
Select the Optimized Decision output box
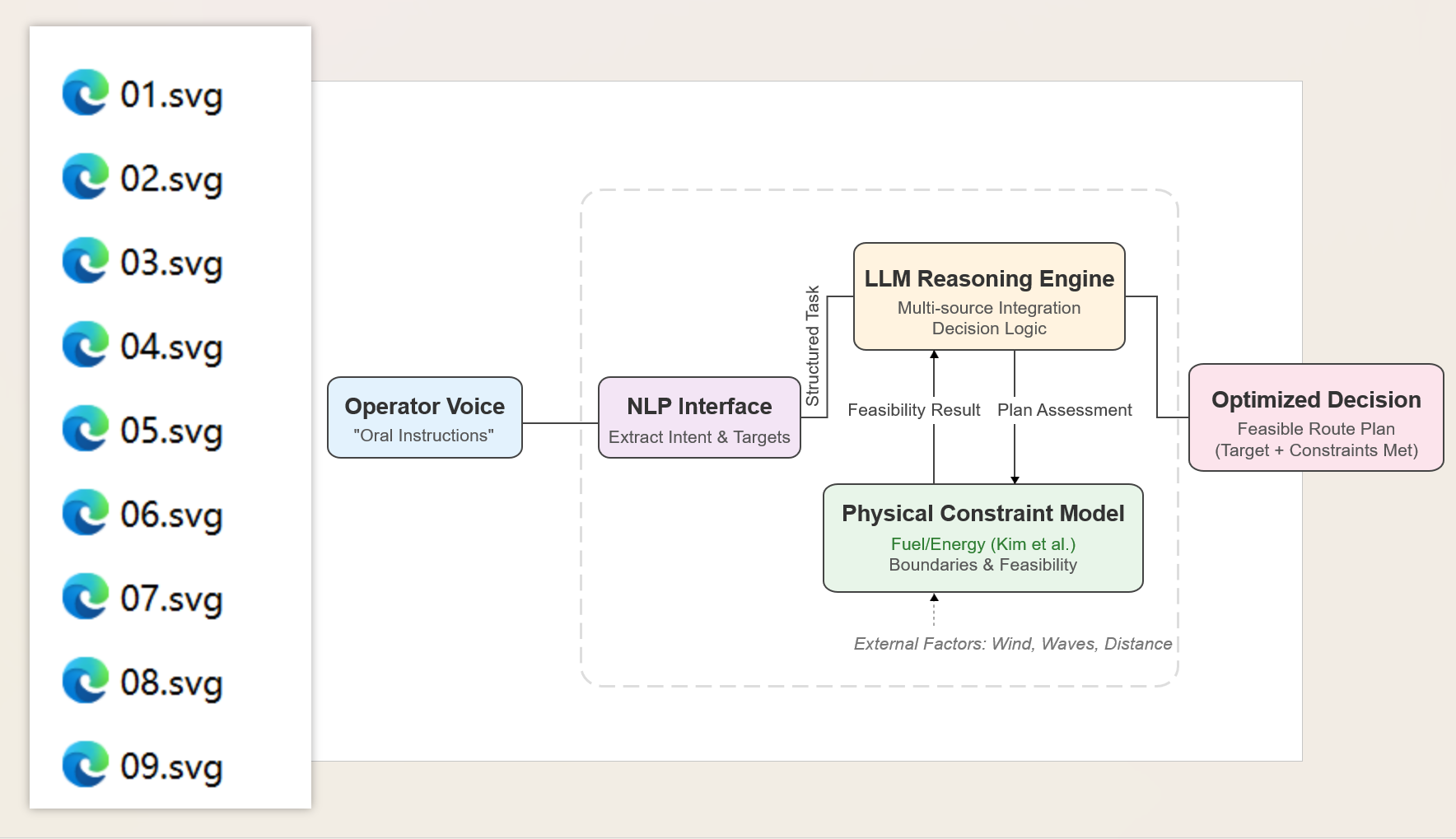1315,417
